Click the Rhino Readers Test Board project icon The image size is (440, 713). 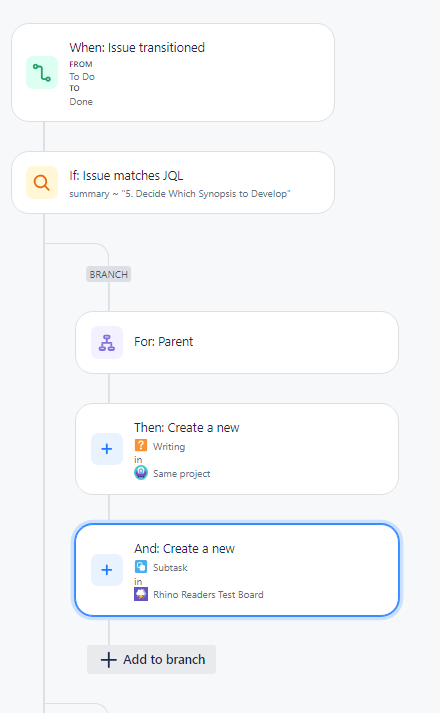141,594
